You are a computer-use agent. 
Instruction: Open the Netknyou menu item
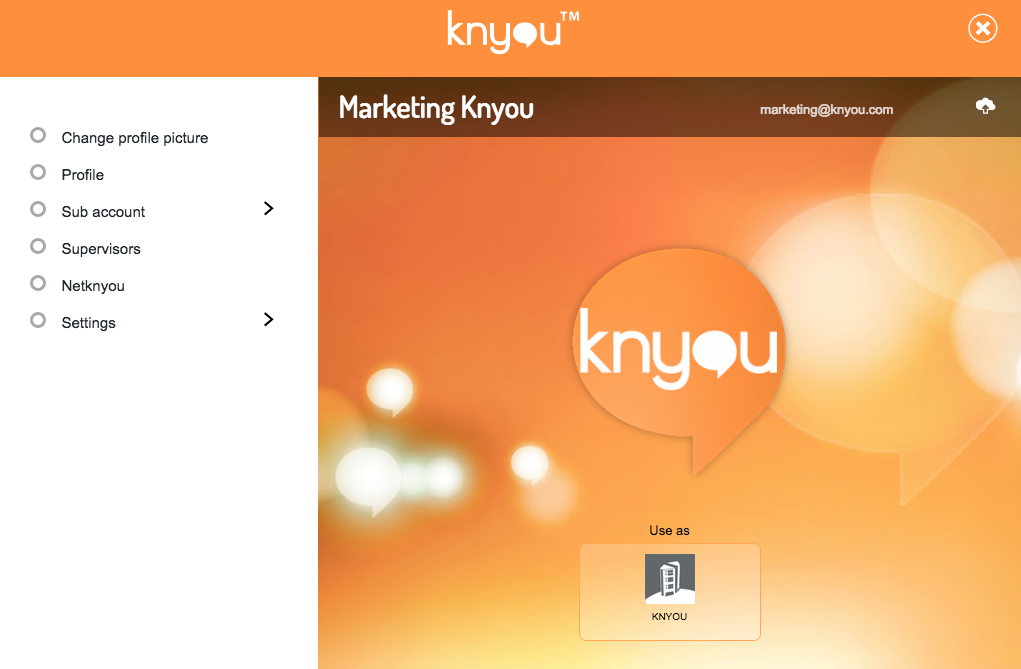pyautogui.click(x=93, y=286)
